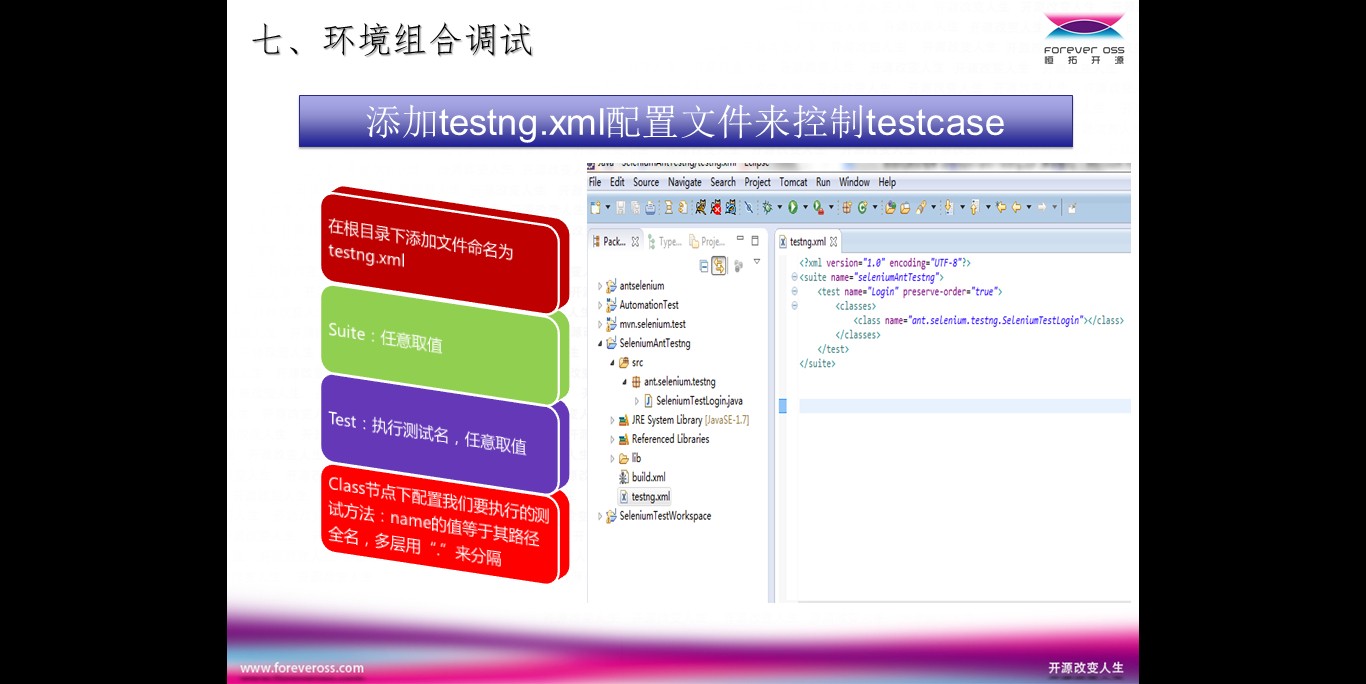Open the Source menu
Viewport: 1366px width, 684px height.
(646, 182)
